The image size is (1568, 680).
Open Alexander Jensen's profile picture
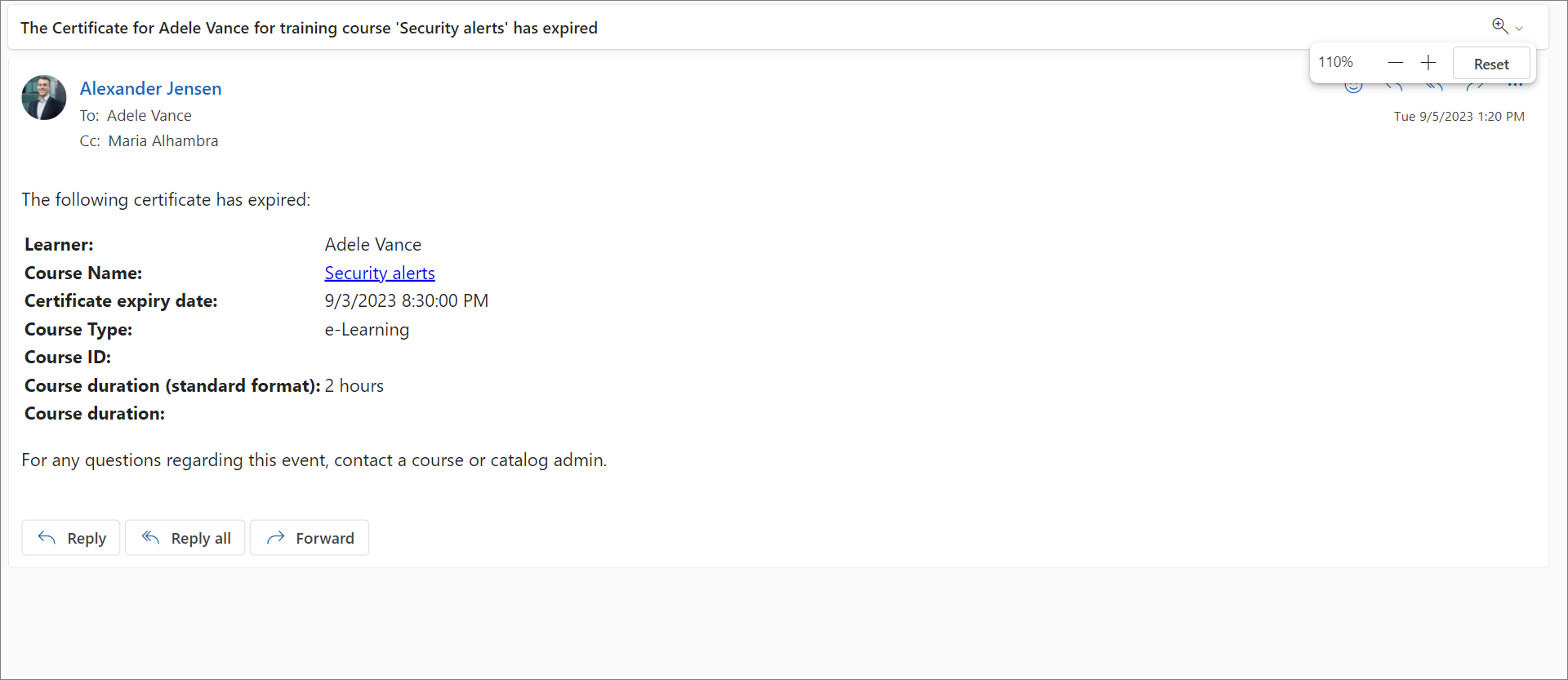(x=44, y=98)
